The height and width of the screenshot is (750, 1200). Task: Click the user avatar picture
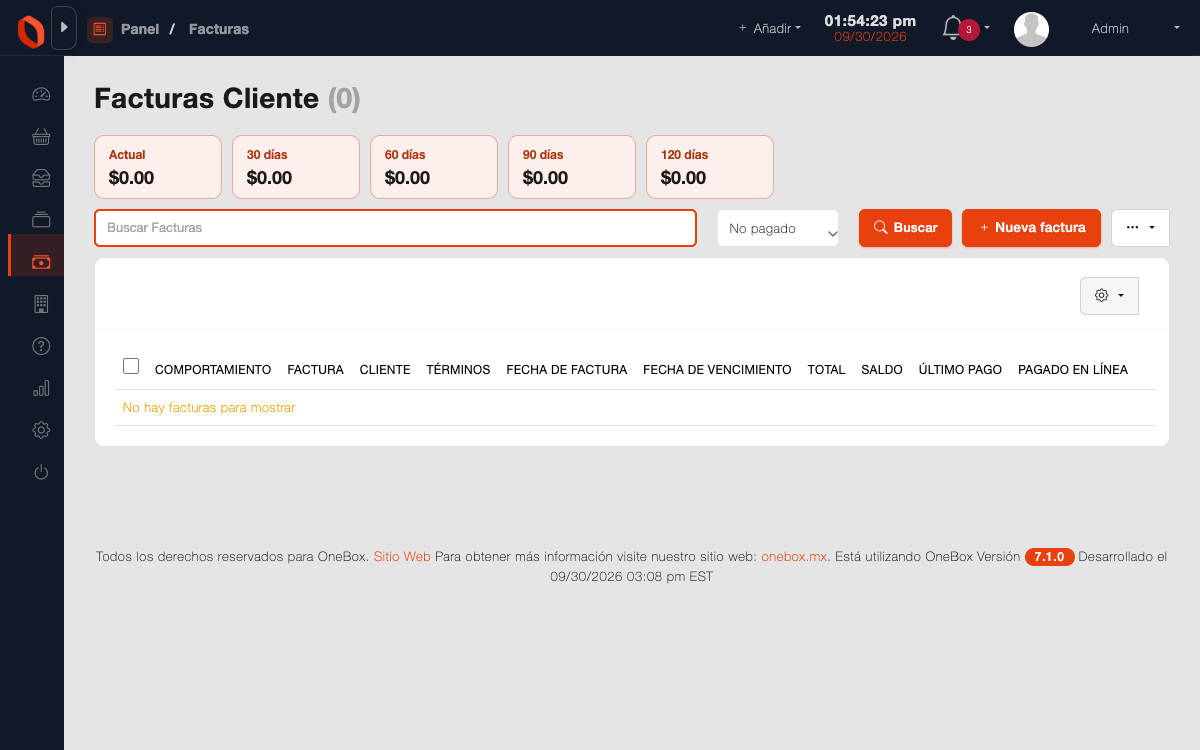[1031, 29]
